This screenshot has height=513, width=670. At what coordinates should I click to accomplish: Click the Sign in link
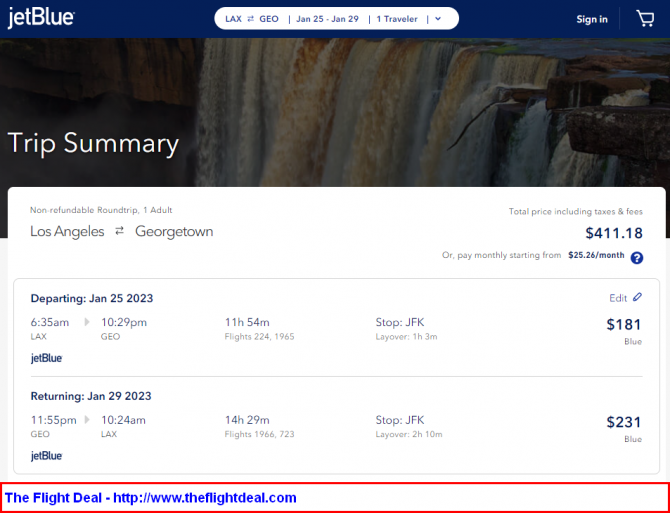[592, 19]
